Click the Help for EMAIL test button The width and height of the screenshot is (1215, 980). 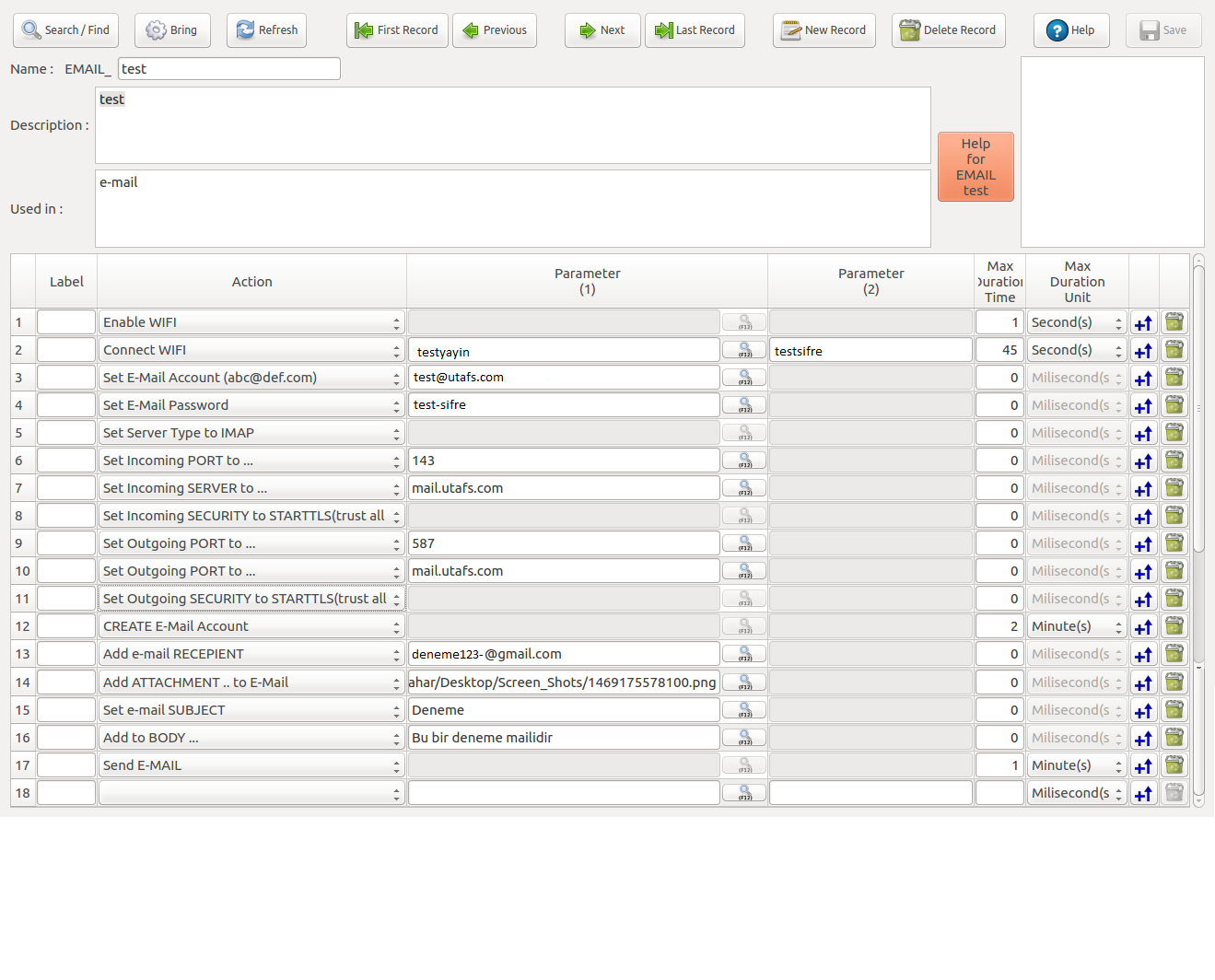click(976, 167)
